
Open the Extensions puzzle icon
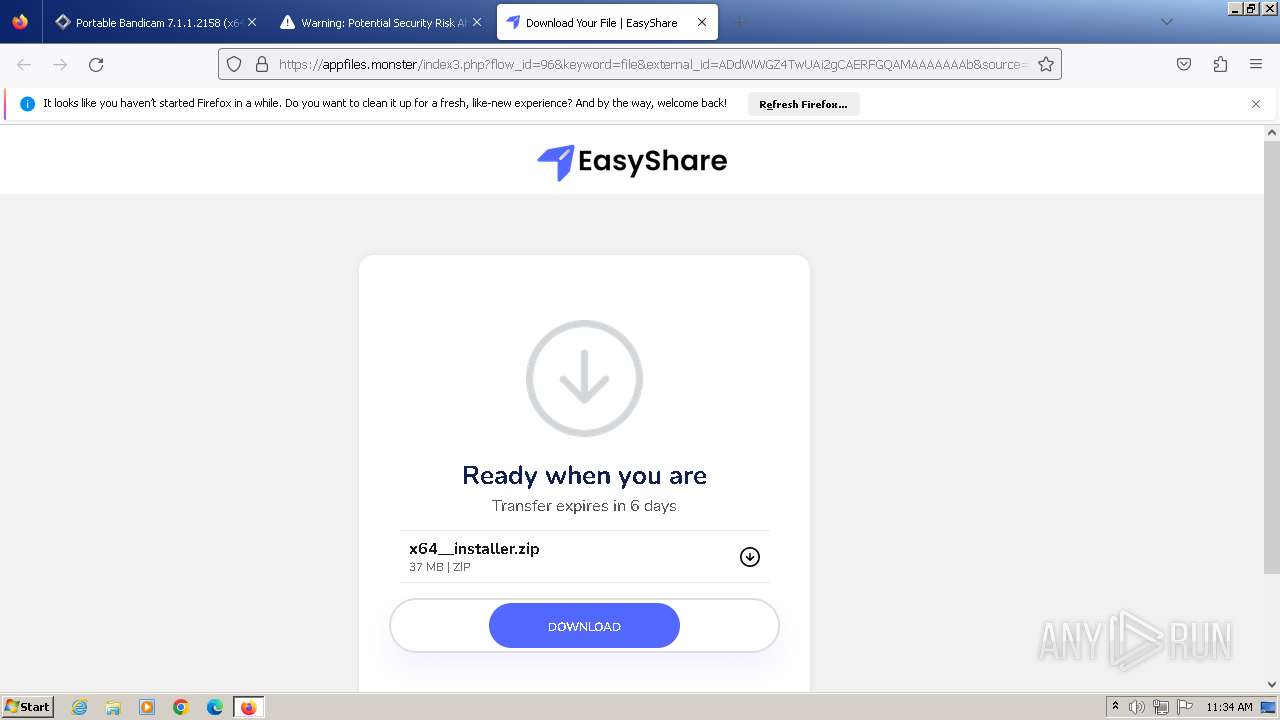coord(1220,64)
